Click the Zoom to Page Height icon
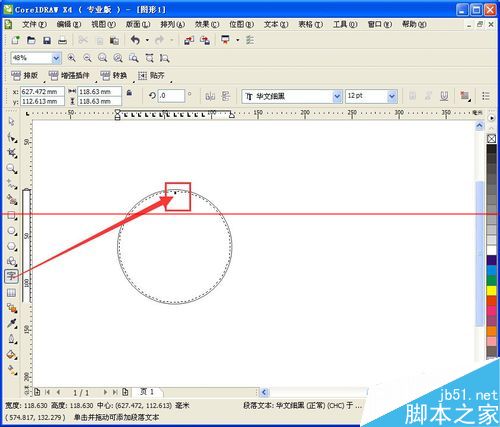The height and width of the screenshot is (427, 500). (164, 58)
